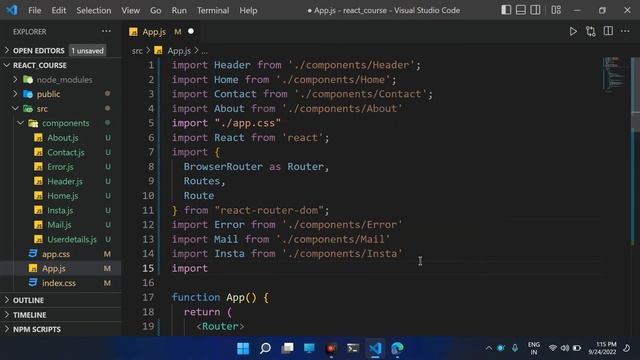This screenshot has height=360, width=640.
Task: Open About.js in the explorer
Action: pyautogui.click(x=61, y=138)
